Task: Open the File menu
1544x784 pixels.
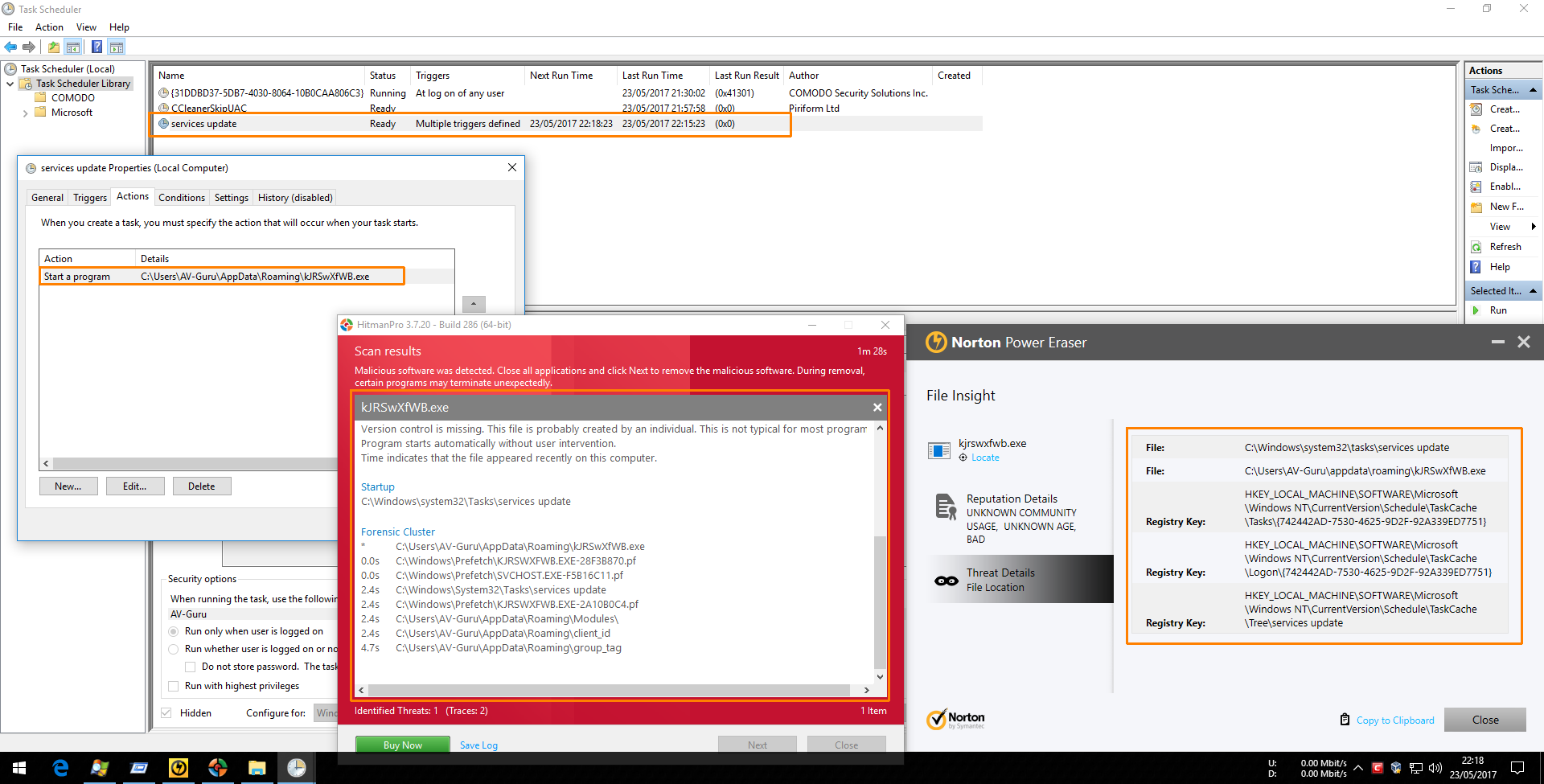Action: (15, 27)
